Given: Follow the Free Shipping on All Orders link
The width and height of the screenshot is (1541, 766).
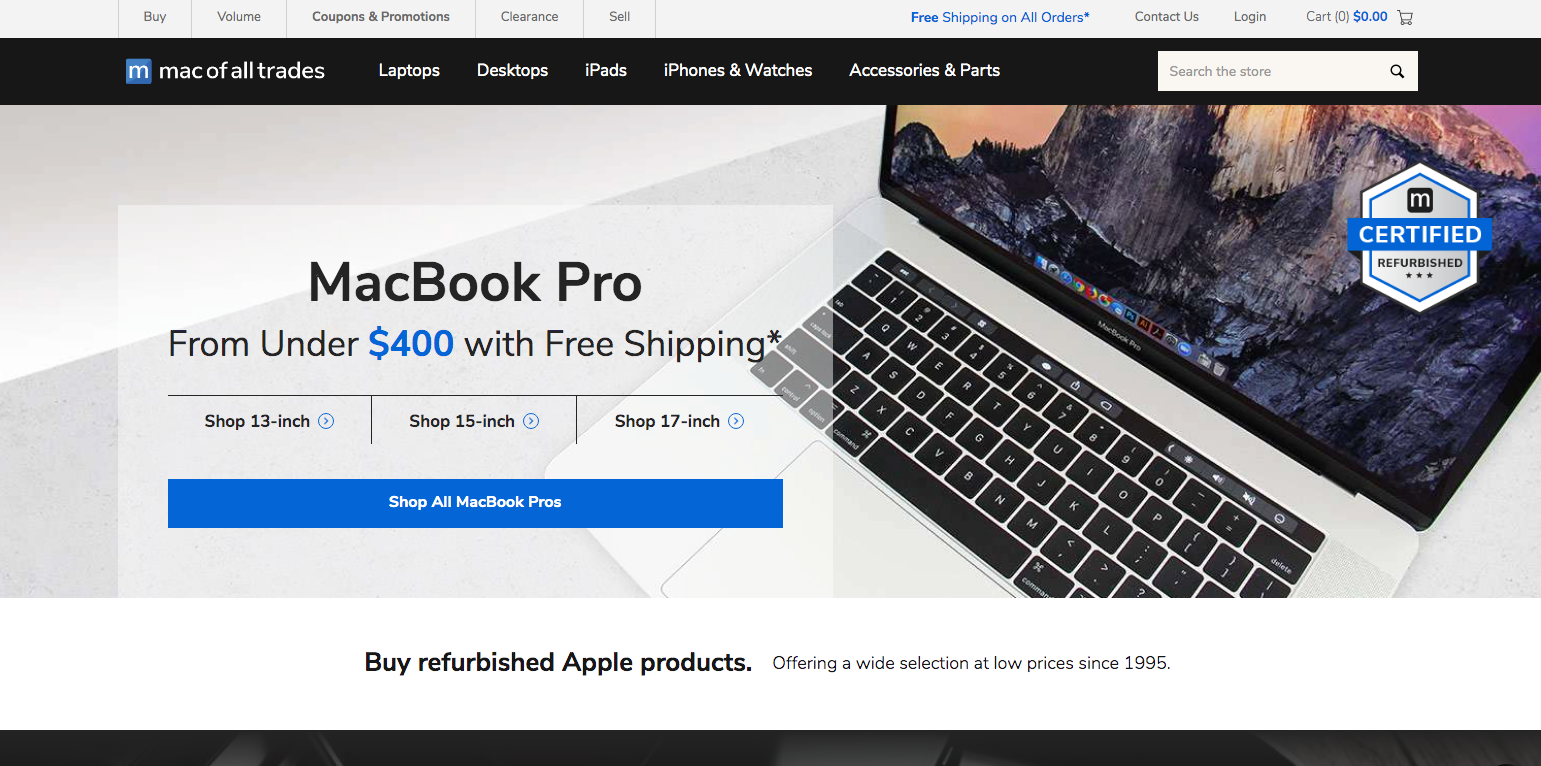Looking at the screenshot, I should 1000,17.
